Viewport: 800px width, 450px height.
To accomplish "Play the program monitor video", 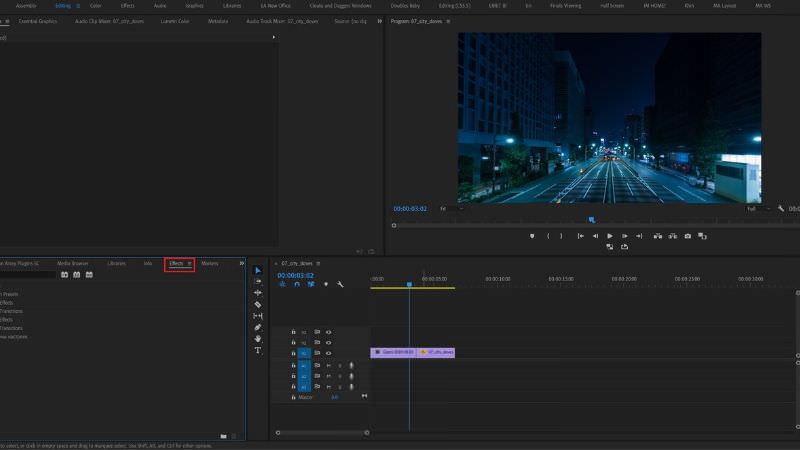I will pyautogui.click(x=610, y=236).
